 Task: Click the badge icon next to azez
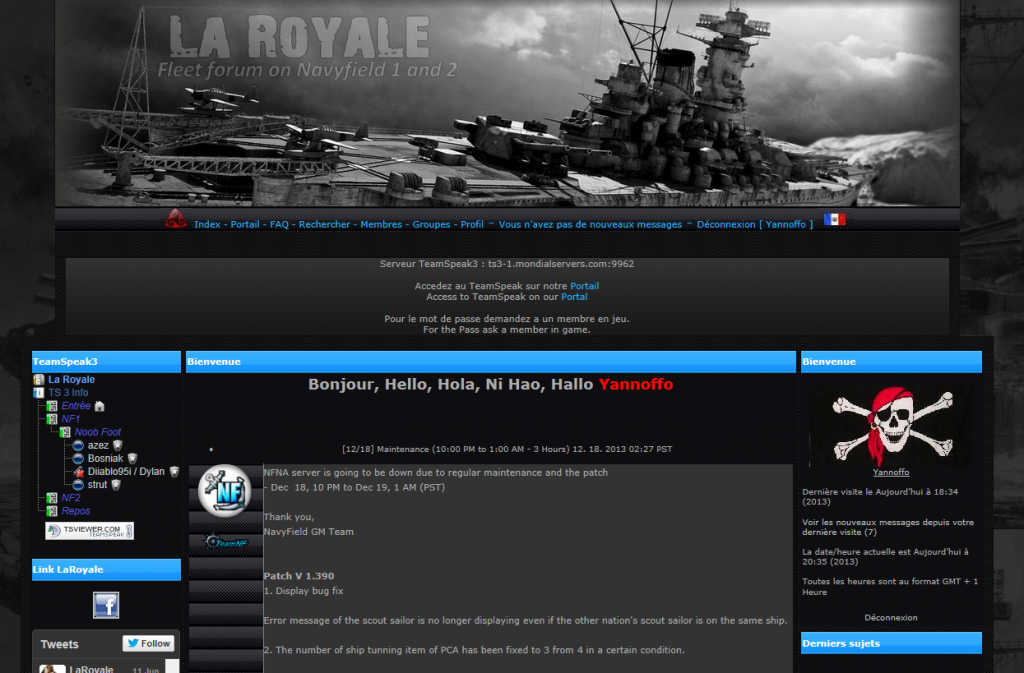118,445
